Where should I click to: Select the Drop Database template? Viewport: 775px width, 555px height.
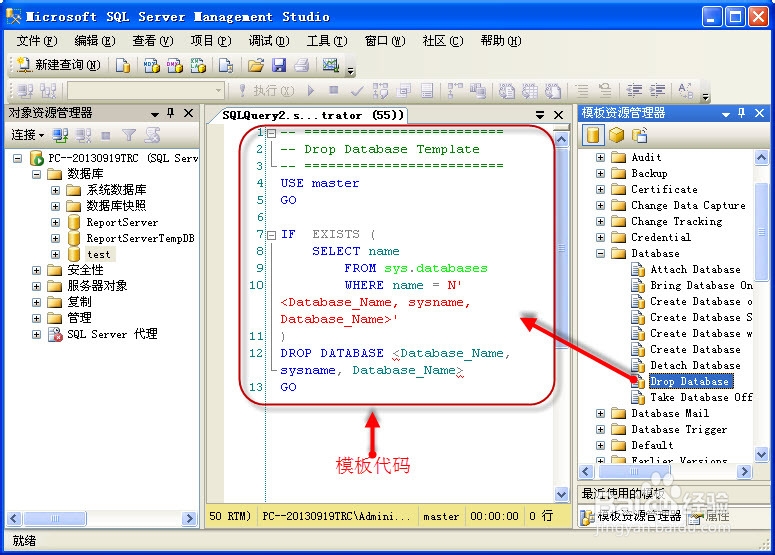pyautogui.click(x=689, y=382)
